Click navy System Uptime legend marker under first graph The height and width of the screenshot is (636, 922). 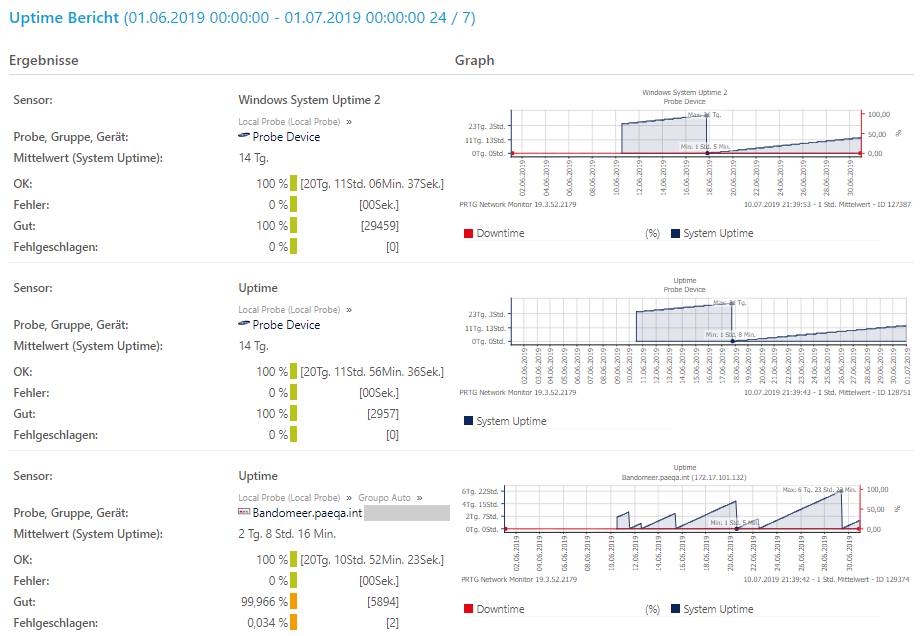click(676, 233)
